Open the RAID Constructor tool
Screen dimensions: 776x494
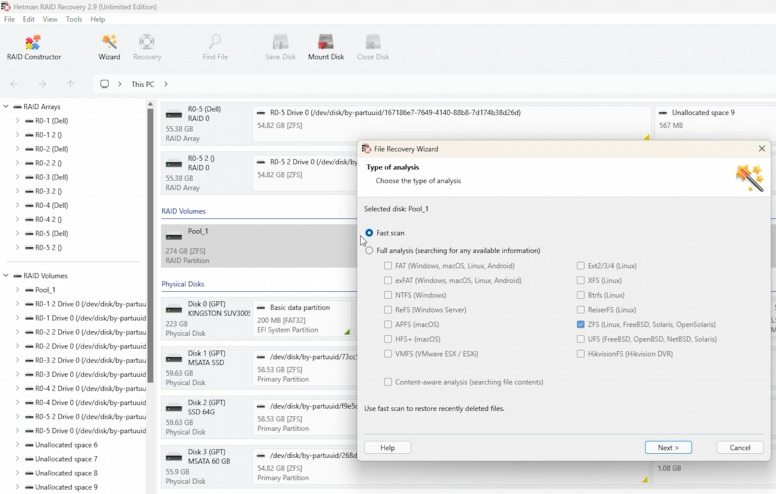[x=34, y=48]
